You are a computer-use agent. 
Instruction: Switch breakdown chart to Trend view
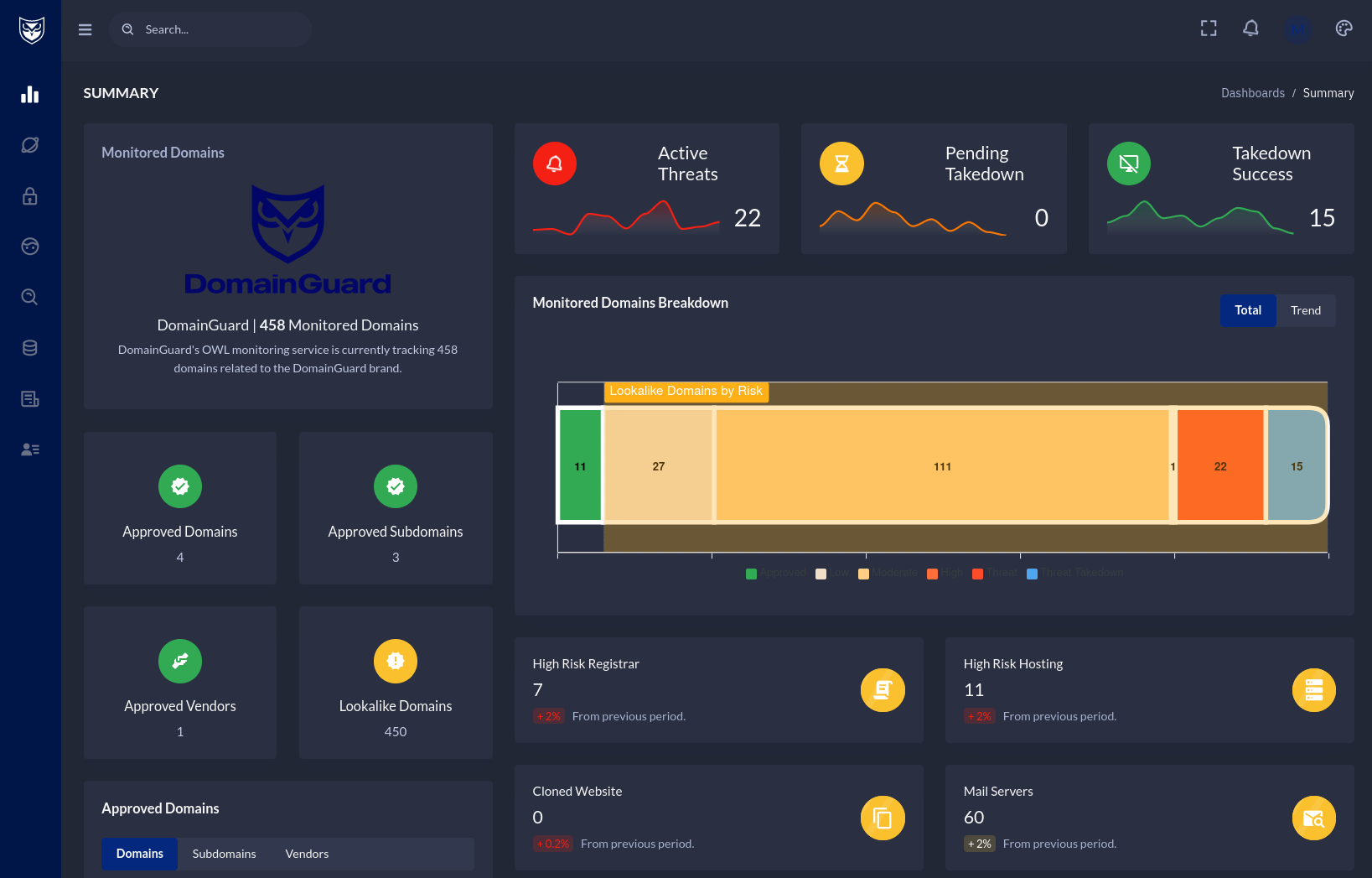pos(1306,310)
